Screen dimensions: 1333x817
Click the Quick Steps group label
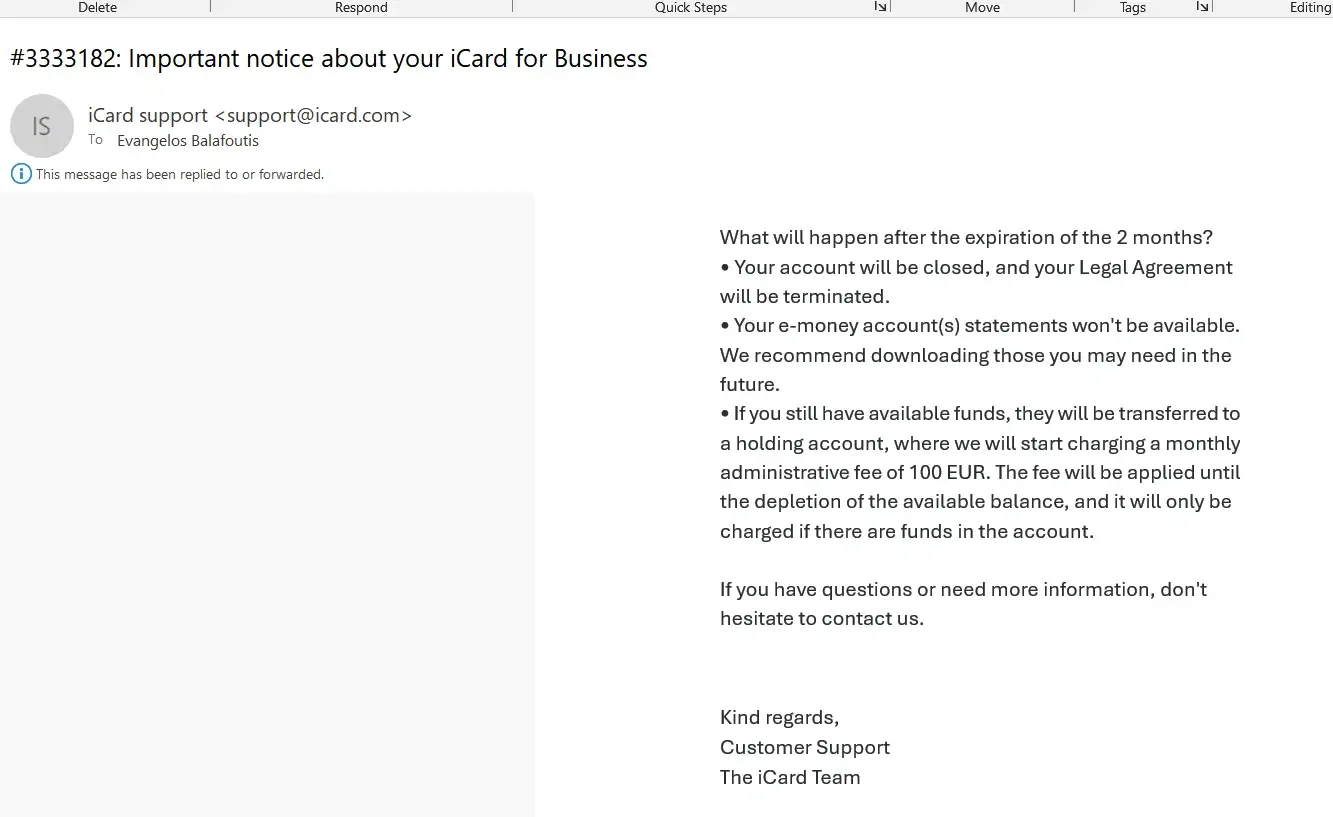(x=690, y=7)
